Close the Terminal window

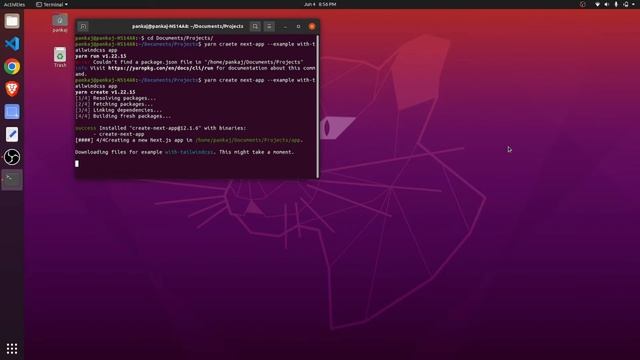[x=312, y=27]
